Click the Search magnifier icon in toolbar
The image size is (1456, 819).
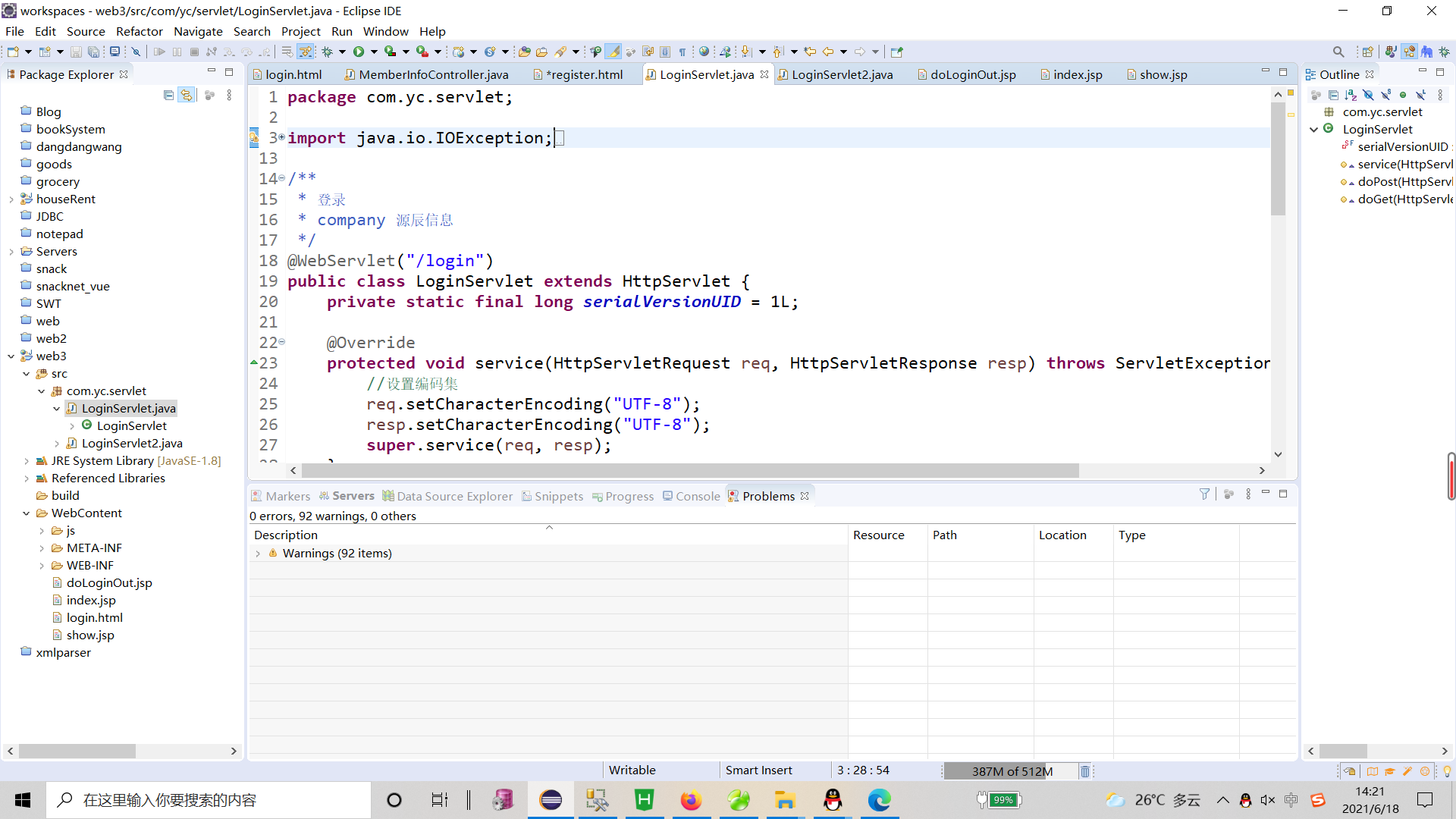click(x=1338, y=52)
